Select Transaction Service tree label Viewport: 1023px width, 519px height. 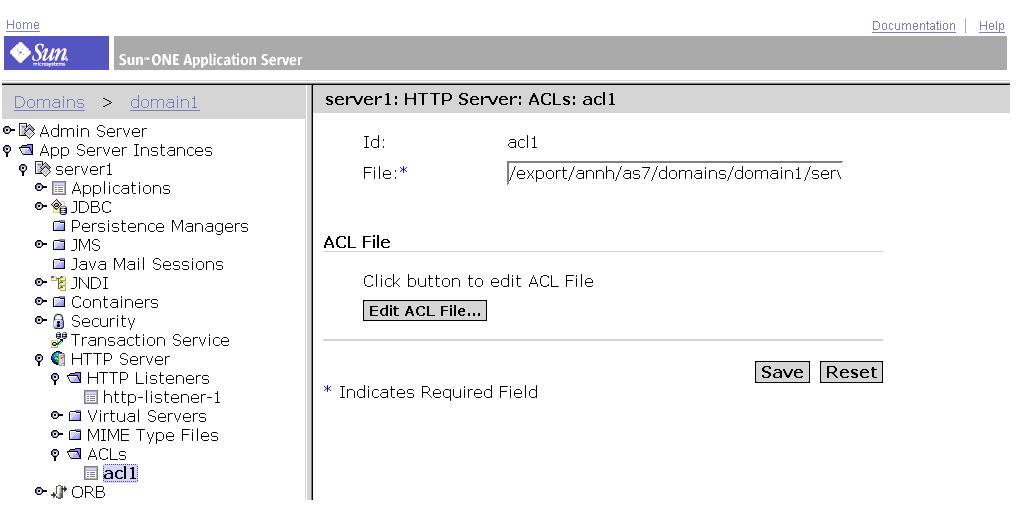tap(150, 340)
